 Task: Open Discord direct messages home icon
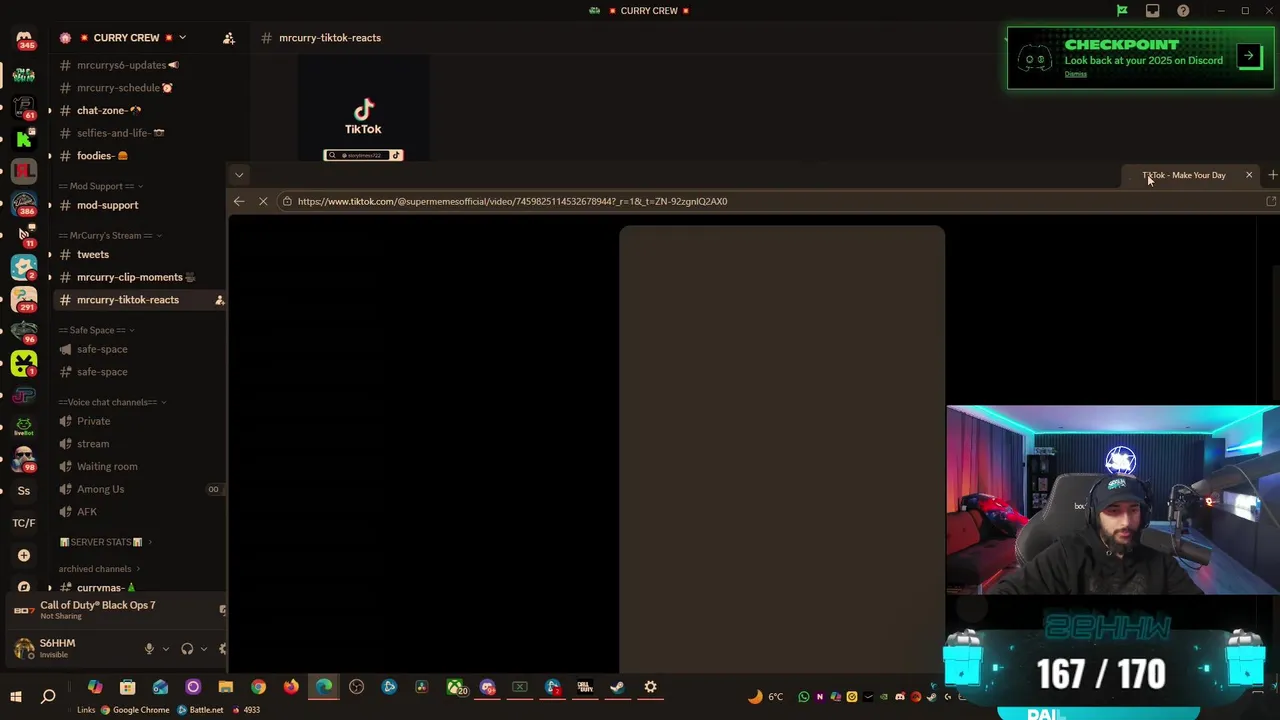24,40
